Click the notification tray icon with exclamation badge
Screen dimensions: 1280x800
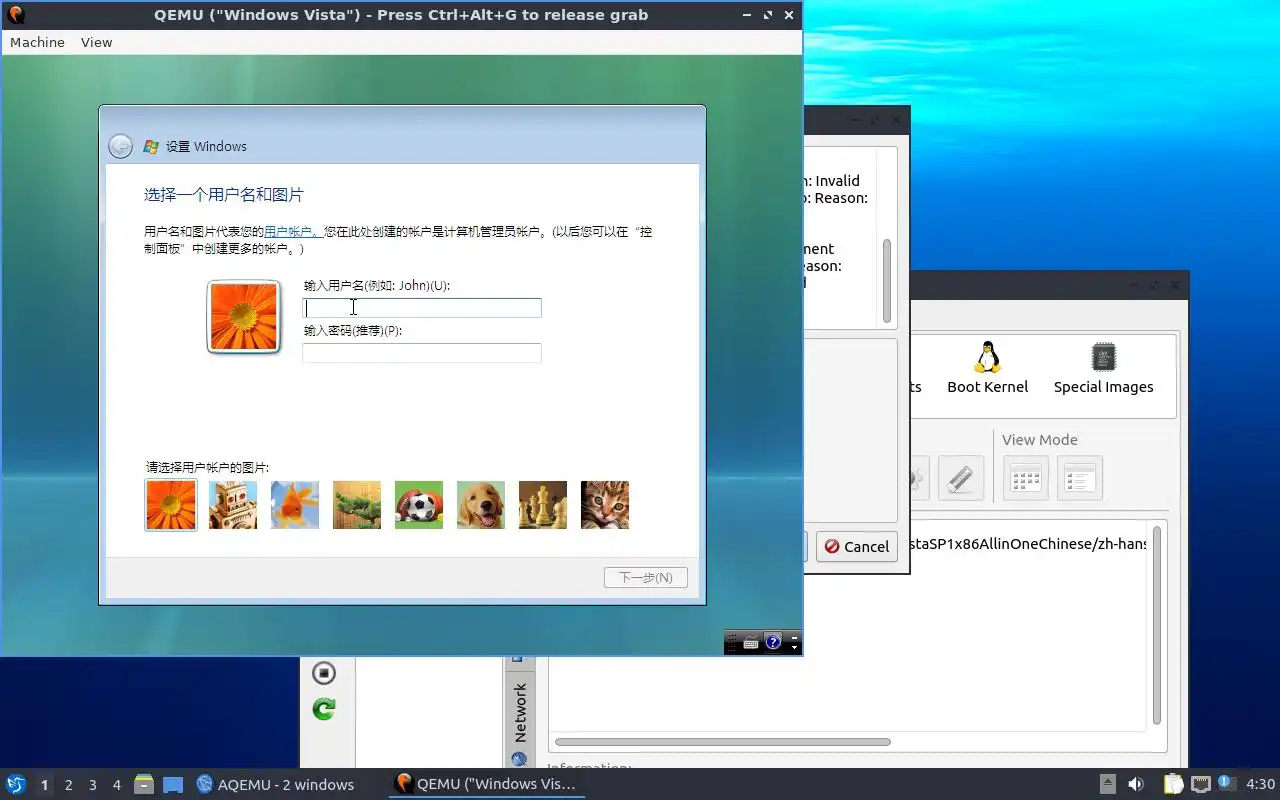click(x=1227, y=783)
